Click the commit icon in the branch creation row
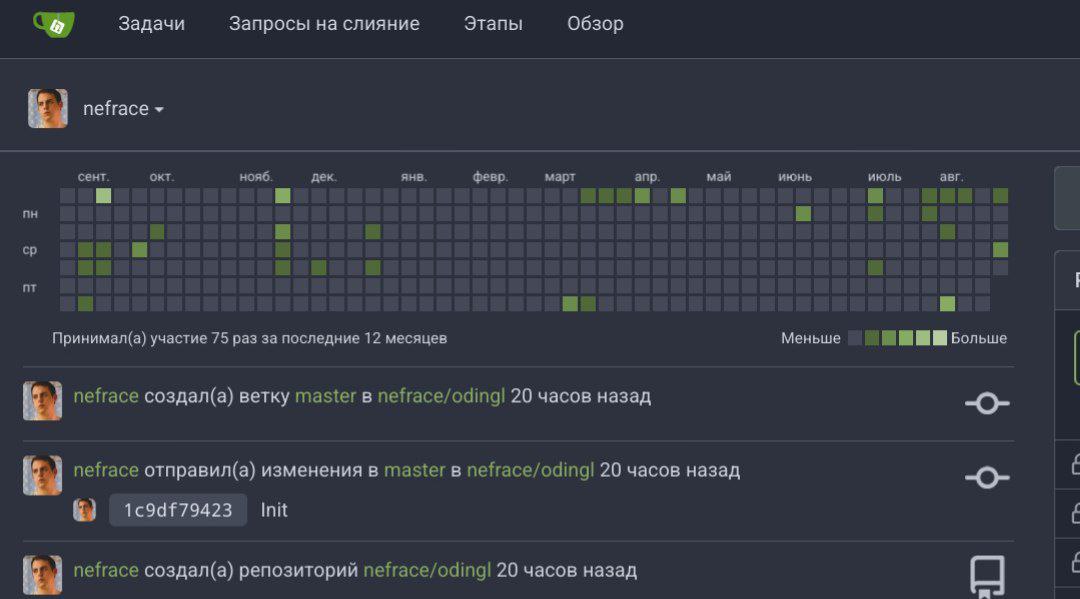 click(x=987, y=403)
